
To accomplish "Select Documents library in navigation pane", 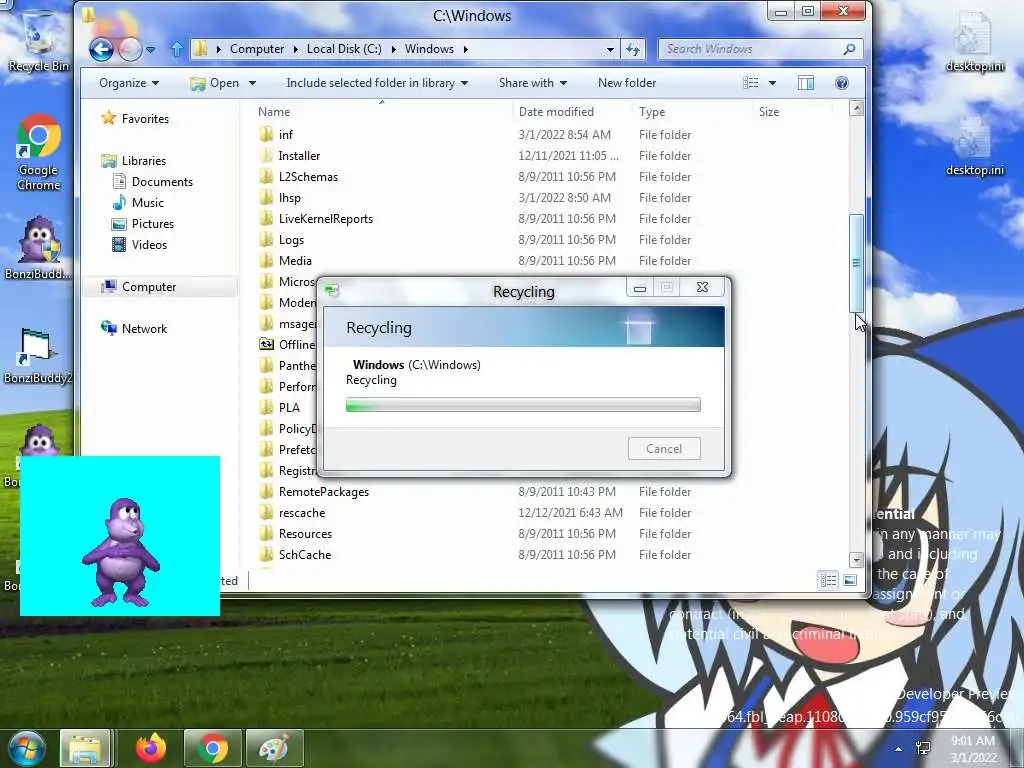I will point(153,182).
